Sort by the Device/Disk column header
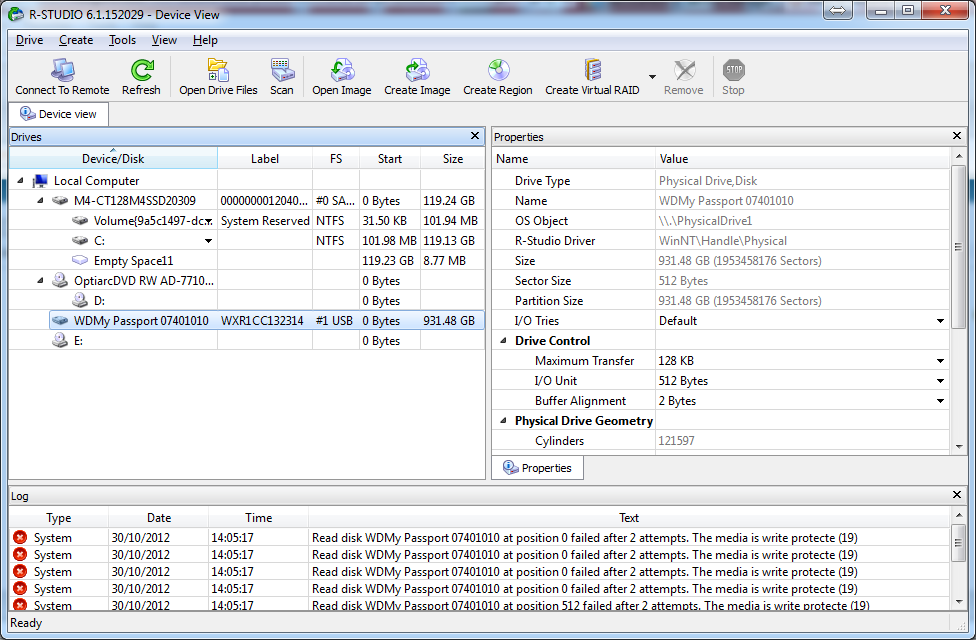The image size is (976, 640). tap(113, 159)
